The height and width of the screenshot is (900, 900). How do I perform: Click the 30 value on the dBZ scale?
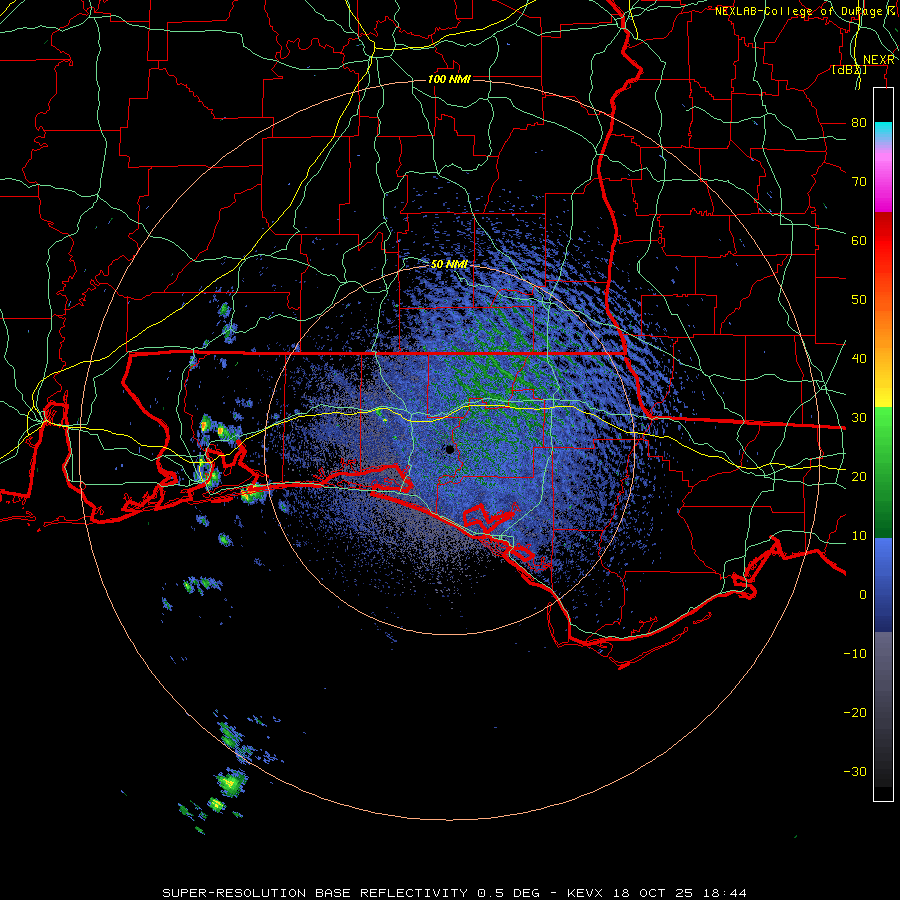point(859,417)
